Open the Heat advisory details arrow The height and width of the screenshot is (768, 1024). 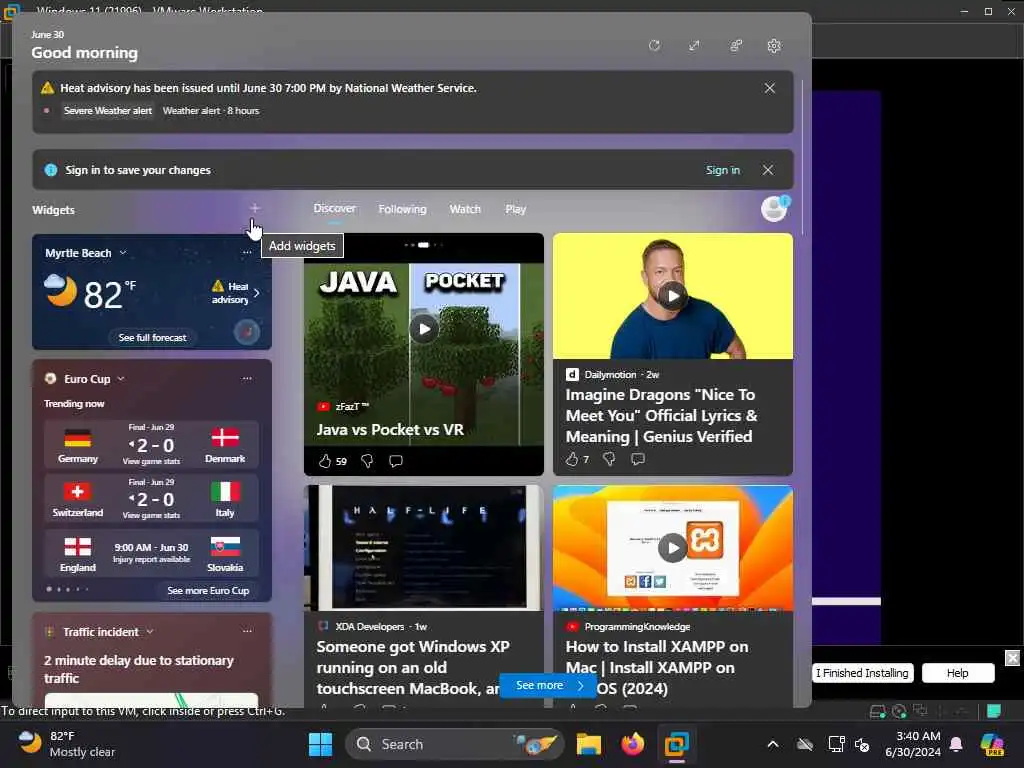click(257, 293)
